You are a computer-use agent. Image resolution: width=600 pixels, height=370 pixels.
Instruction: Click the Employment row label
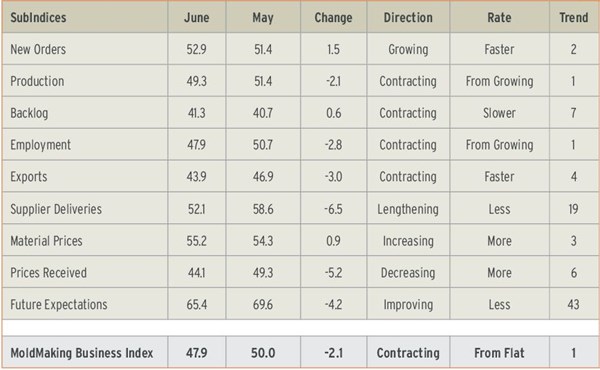(x=41, y=145)
